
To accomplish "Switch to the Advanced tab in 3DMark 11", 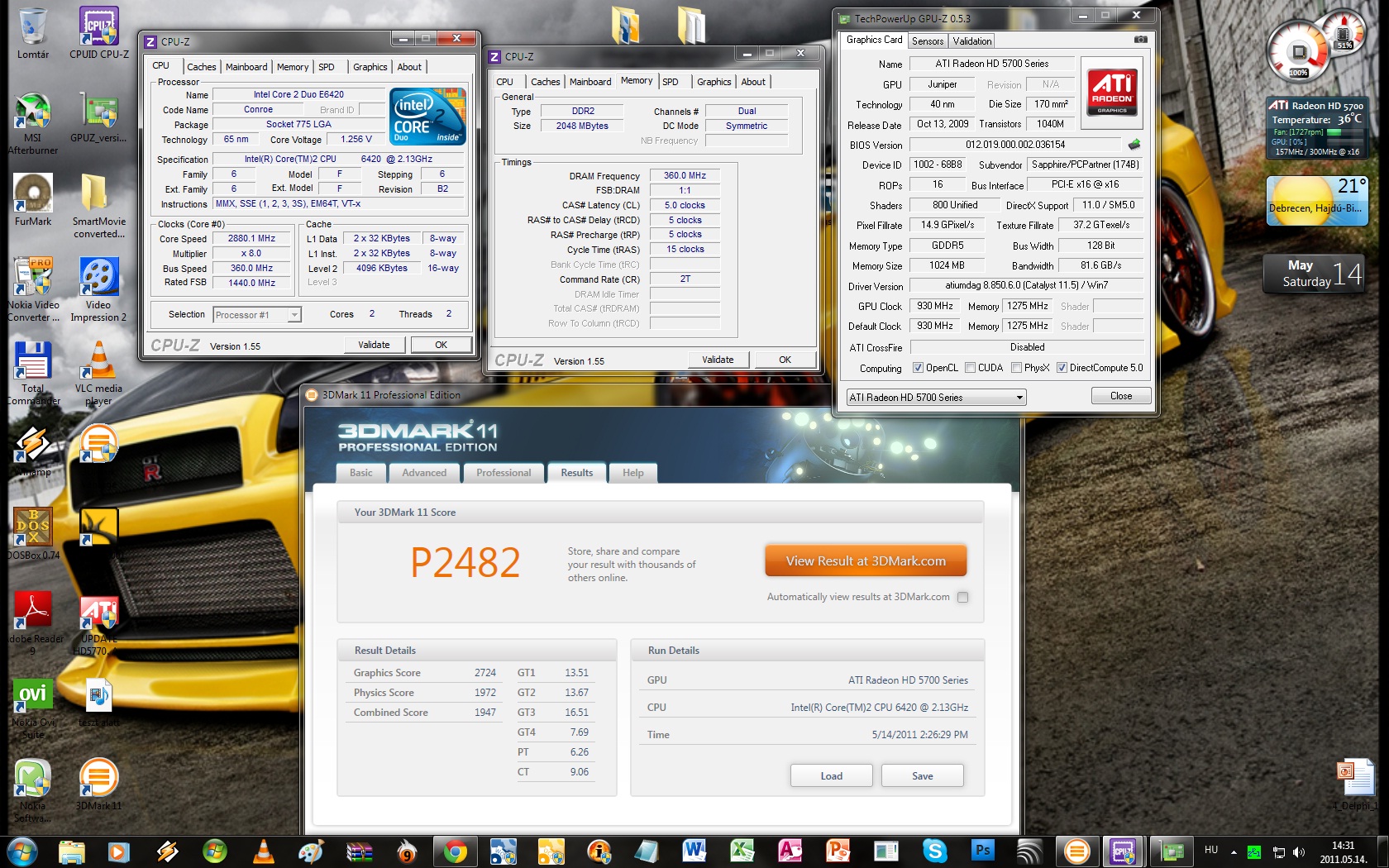I will click(x=424, y=473).
